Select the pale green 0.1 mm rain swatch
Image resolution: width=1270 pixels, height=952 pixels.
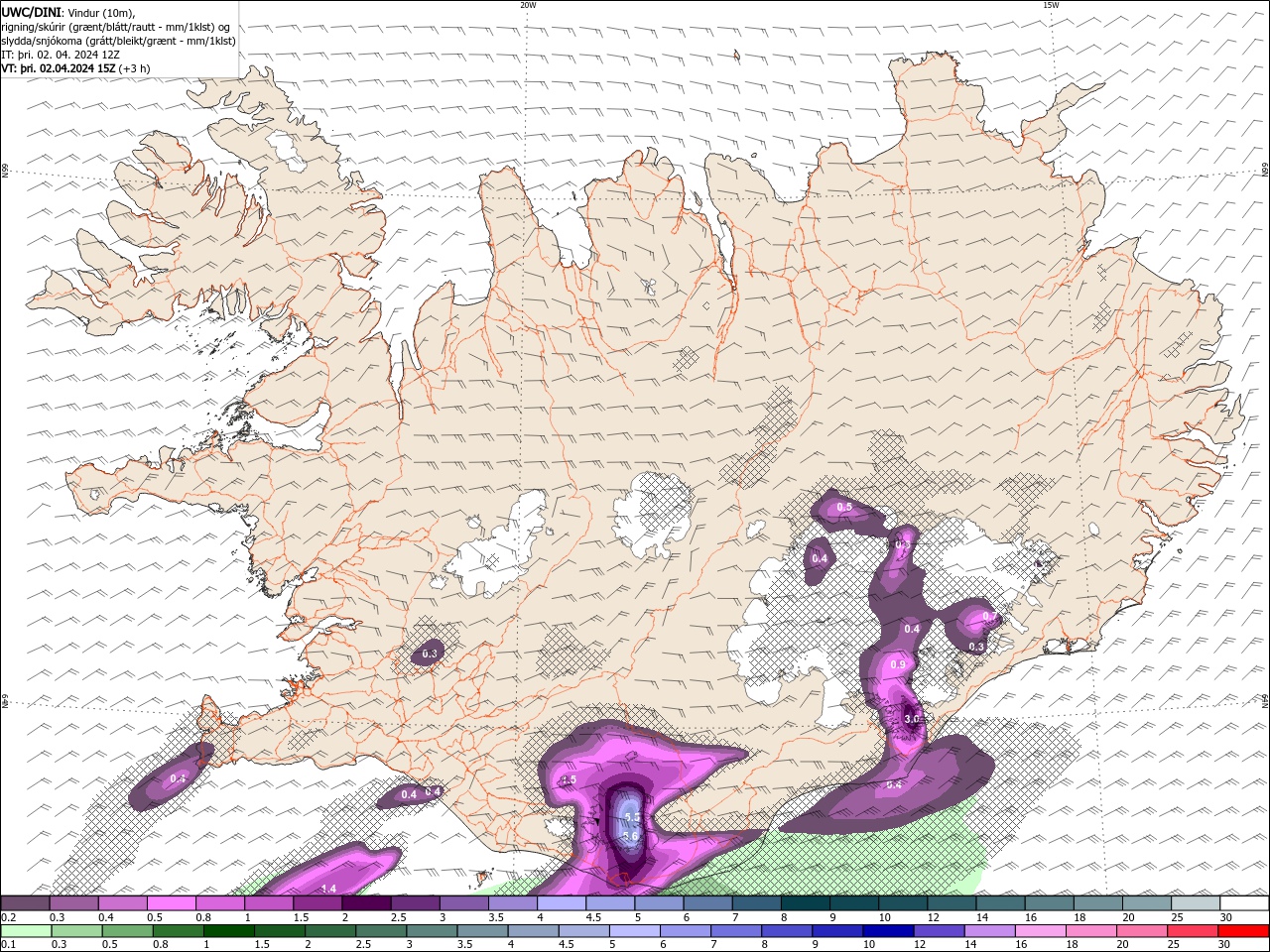tap(26, 931)
